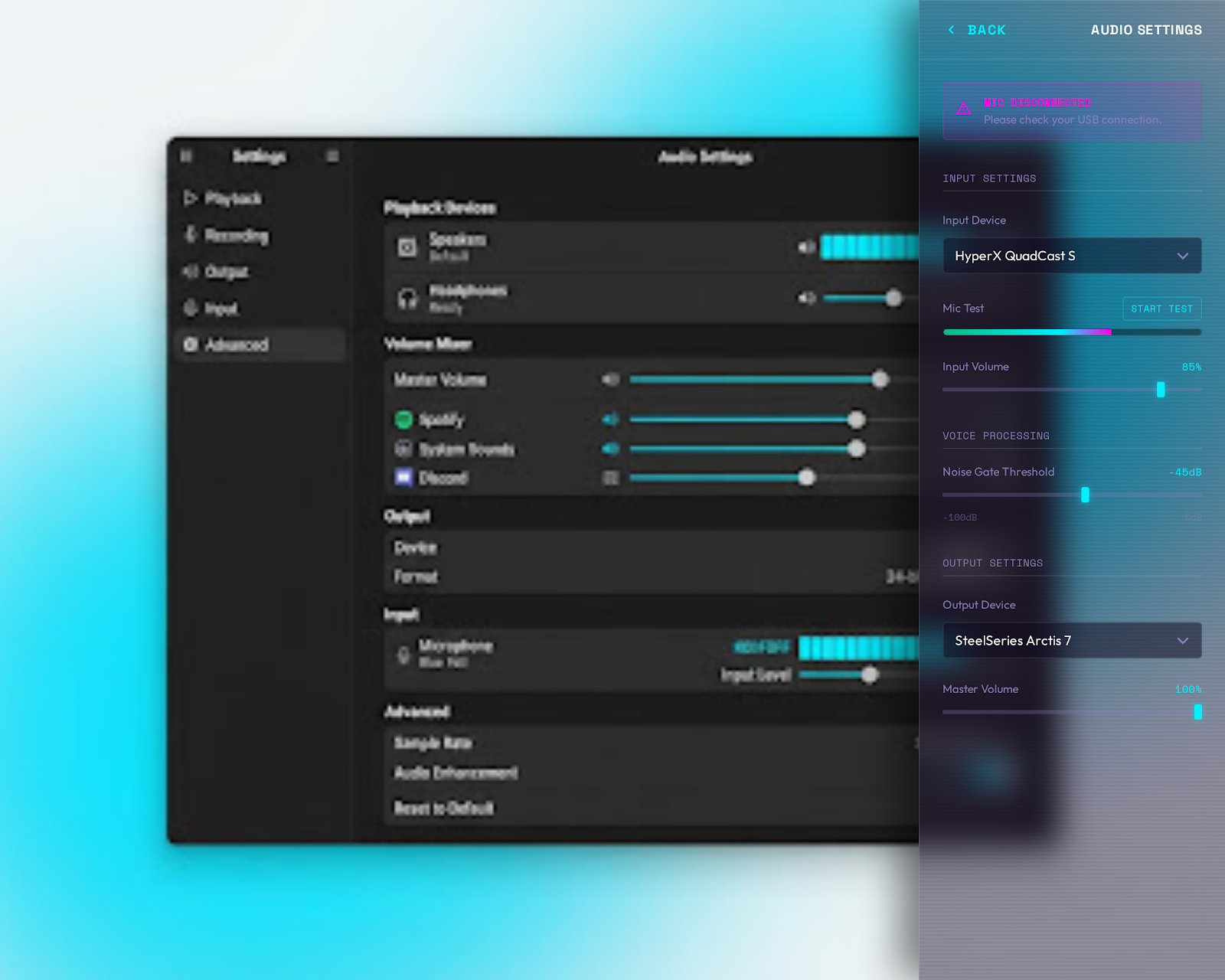
Task: Adjust the Headphones volume slider knob
Action: 893,298
